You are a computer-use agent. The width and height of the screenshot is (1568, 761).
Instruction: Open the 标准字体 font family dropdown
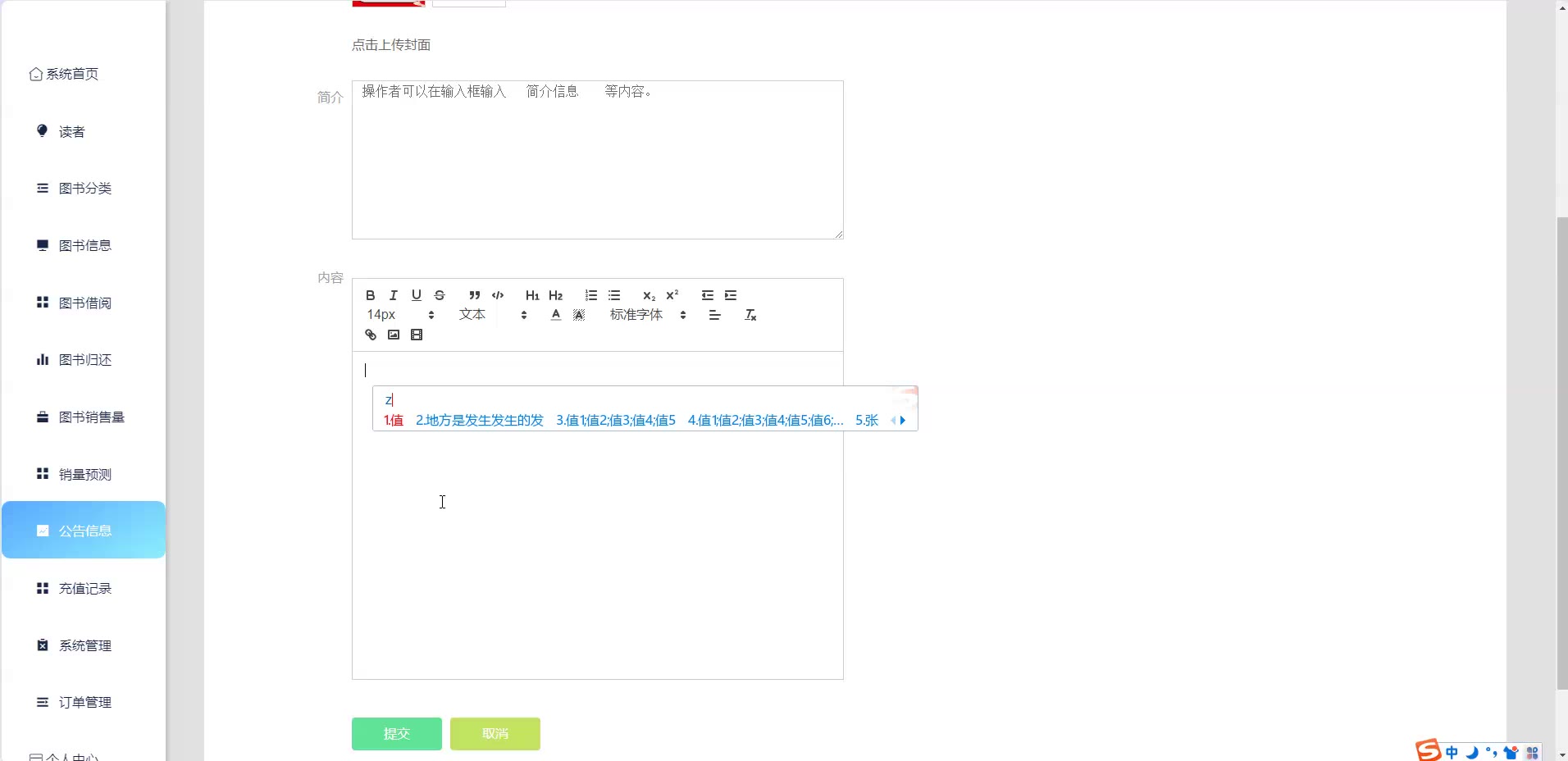(648, 315)
